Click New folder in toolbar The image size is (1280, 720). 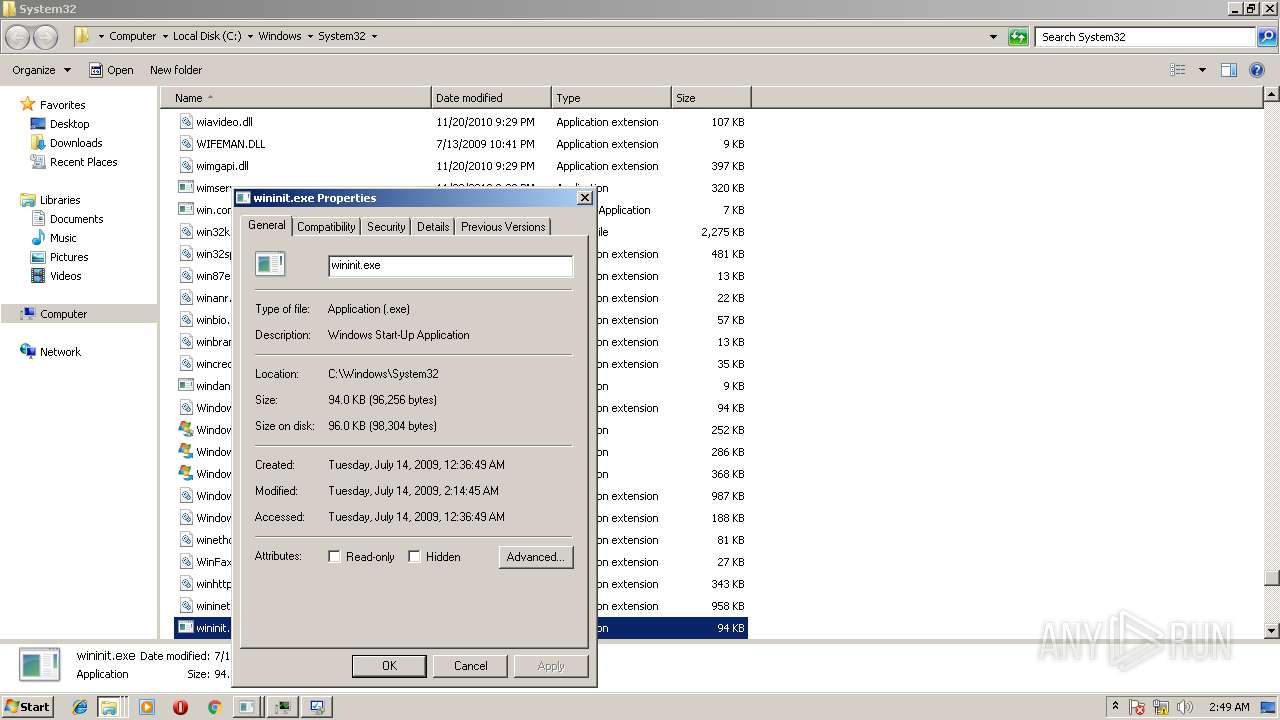(176, 70)
